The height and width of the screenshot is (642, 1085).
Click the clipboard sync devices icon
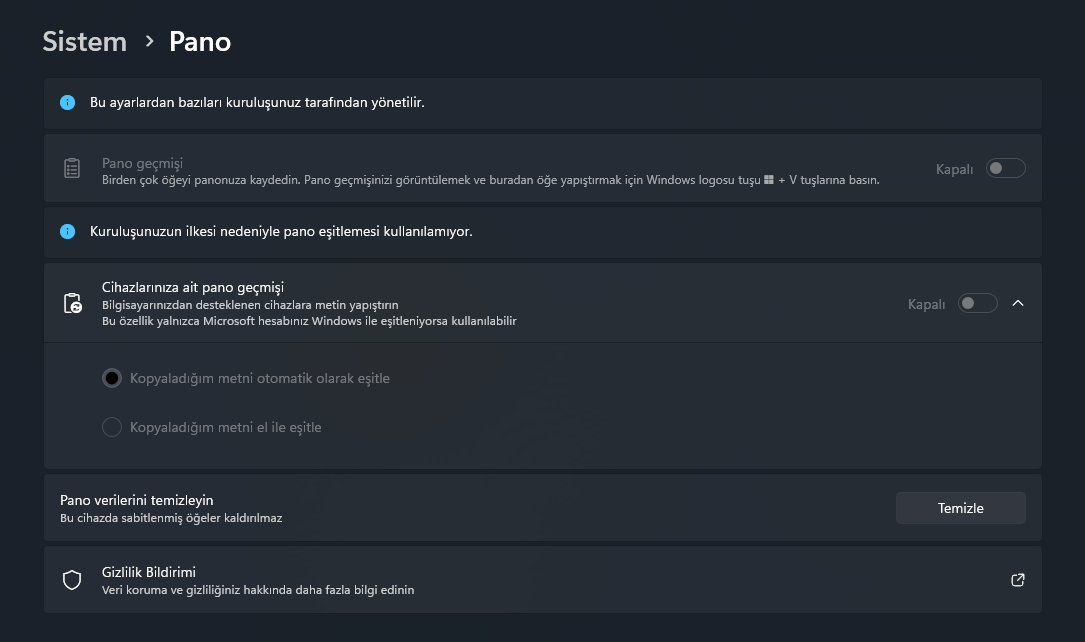(x=72, y=303)
